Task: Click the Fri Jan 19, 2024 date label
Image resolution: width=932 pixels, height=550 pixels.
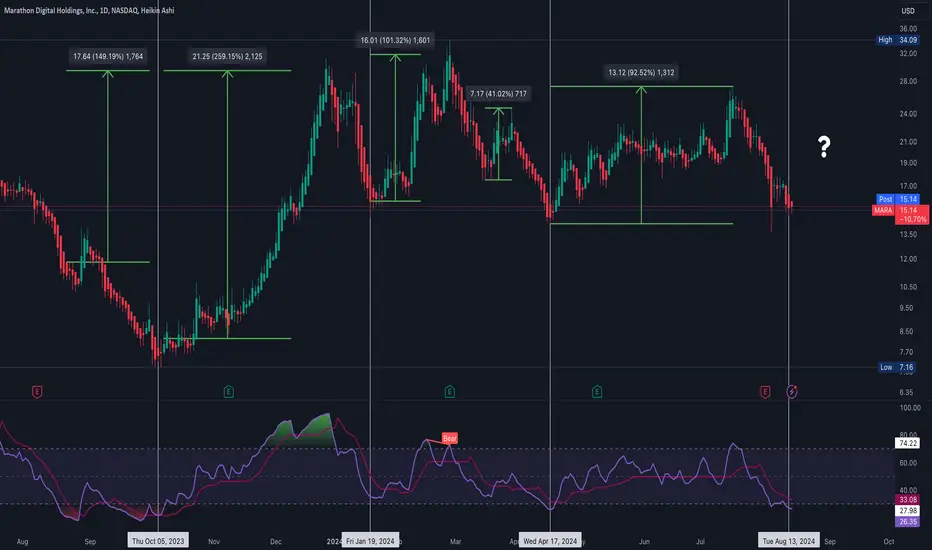Action: point(370,541)
